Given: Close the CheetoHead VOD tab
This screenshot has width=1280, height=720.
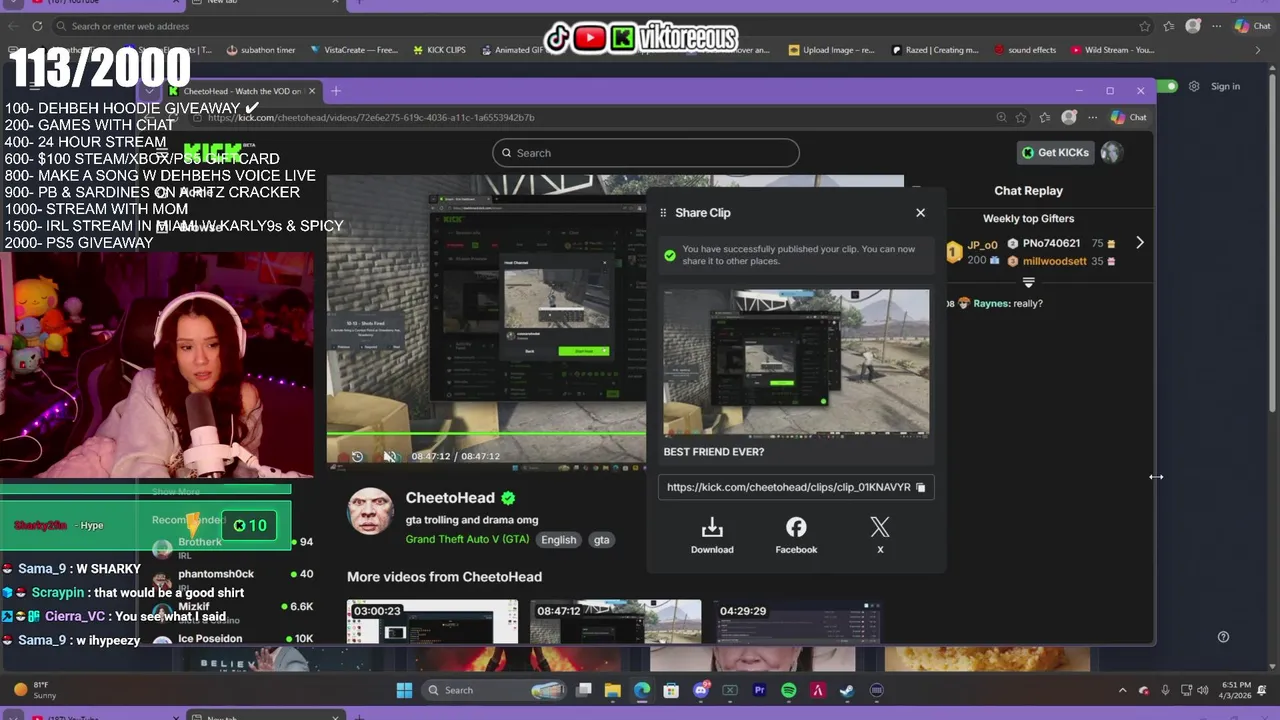Looking at the screenshot, I should click(x=312, y=91).
